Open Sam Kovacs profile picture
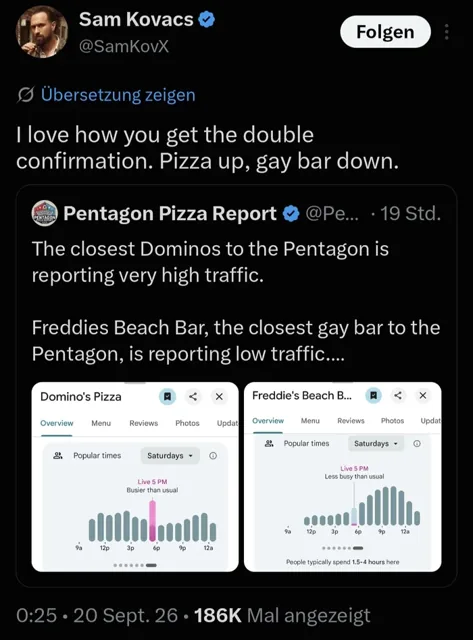This screenshot has height=640, width=473. click(x=42, y=31)
